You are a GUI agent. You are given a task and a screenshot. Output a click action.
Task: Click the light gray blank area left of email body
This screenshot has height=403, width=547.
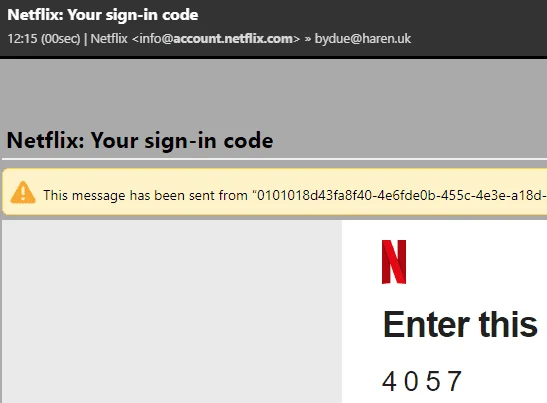click(172, 311)
